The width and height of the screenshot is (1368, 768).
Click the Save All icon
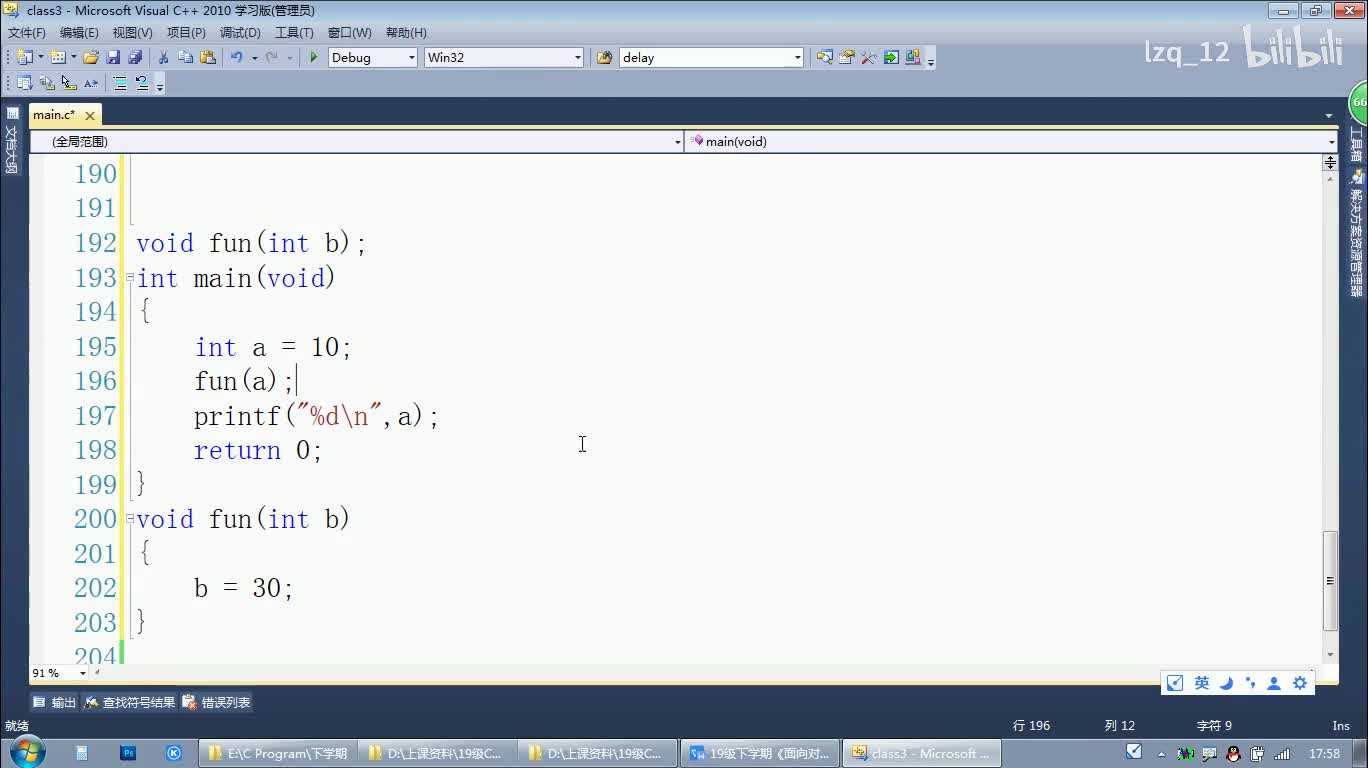pos(133,58)
